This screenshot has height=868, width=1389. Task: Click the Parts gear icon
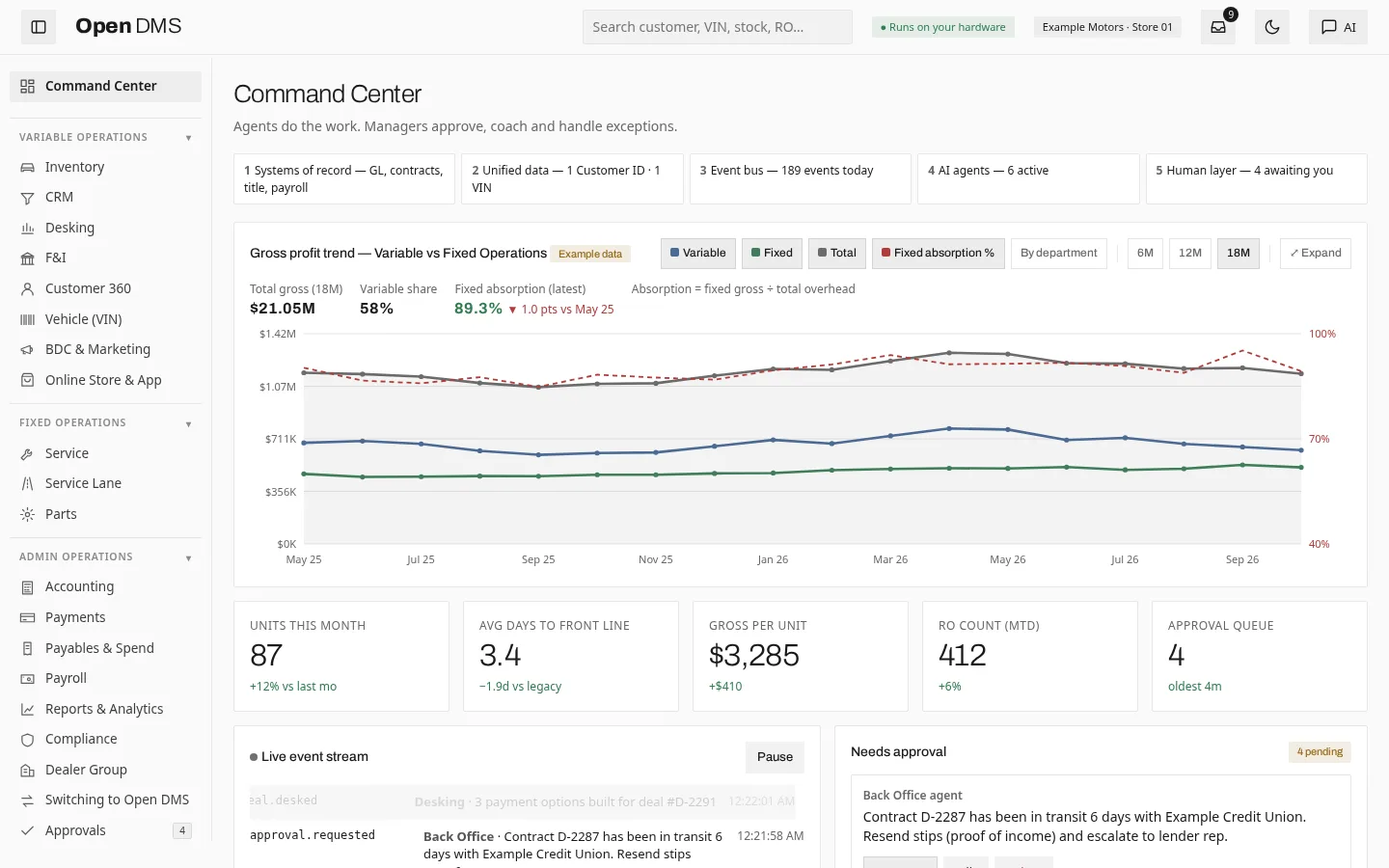[28, 514]
